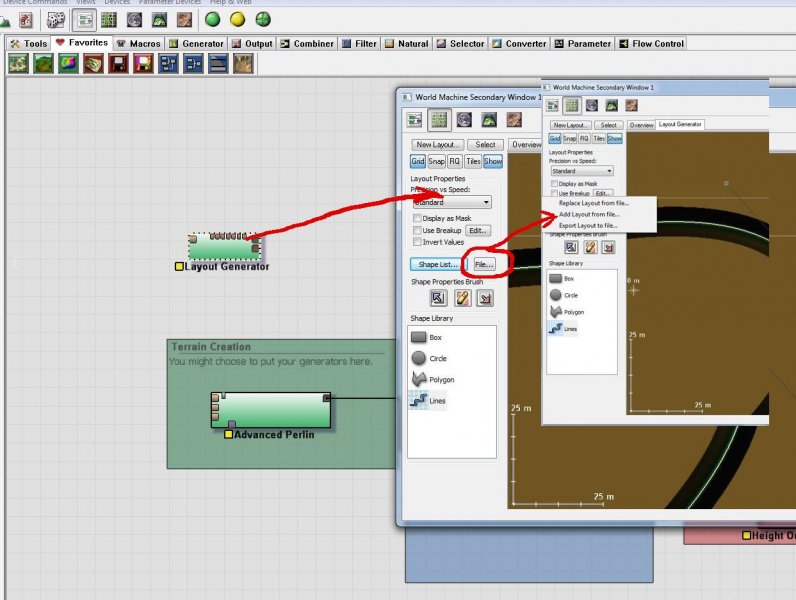This screenshot has width=796, height=600.
Task: Switch to Device View using main toolbar icon
Action: pyautogui.click(x=84, y=20)
